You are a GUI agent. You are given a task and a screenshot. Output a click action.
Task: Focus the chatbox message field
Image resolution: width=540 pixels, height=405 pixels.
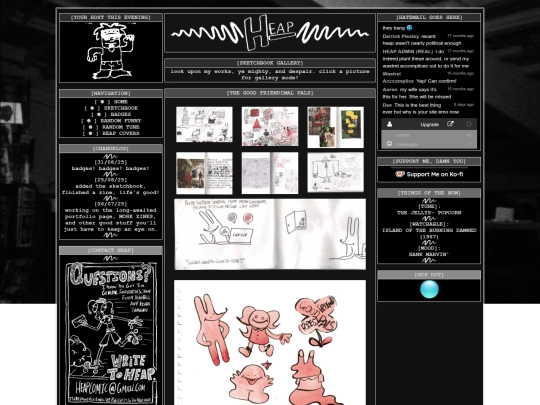[x=430, y=144]
